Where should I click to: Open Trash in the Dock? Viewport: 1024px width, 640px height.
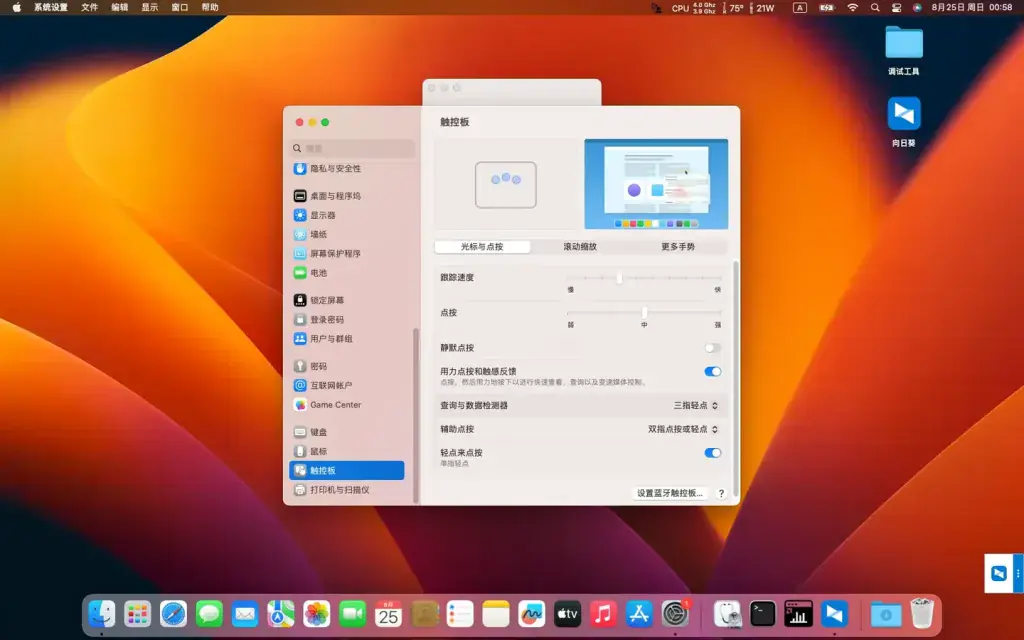(921, 614)
